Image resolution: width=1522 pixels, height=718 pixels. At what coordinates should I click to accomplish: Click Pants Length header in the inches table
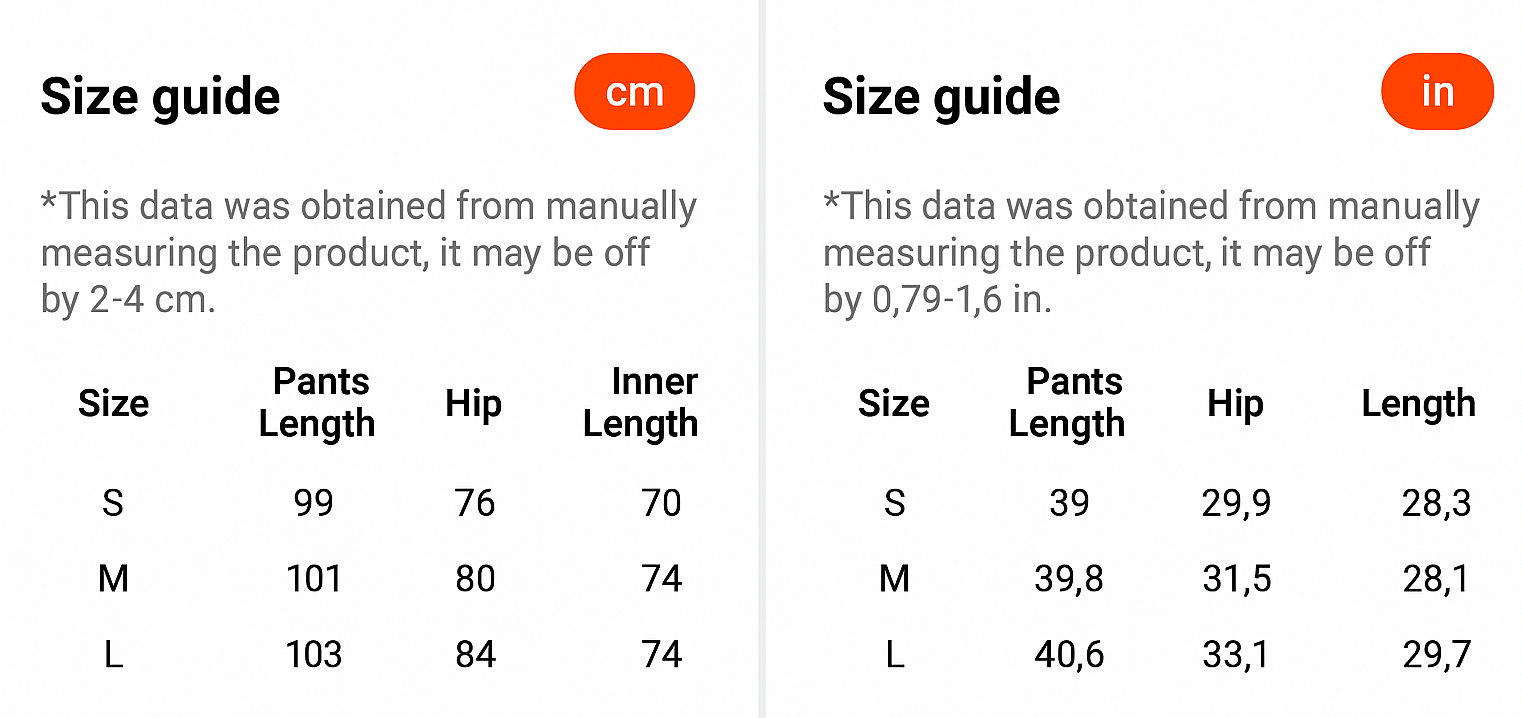tap(1067, 402)
